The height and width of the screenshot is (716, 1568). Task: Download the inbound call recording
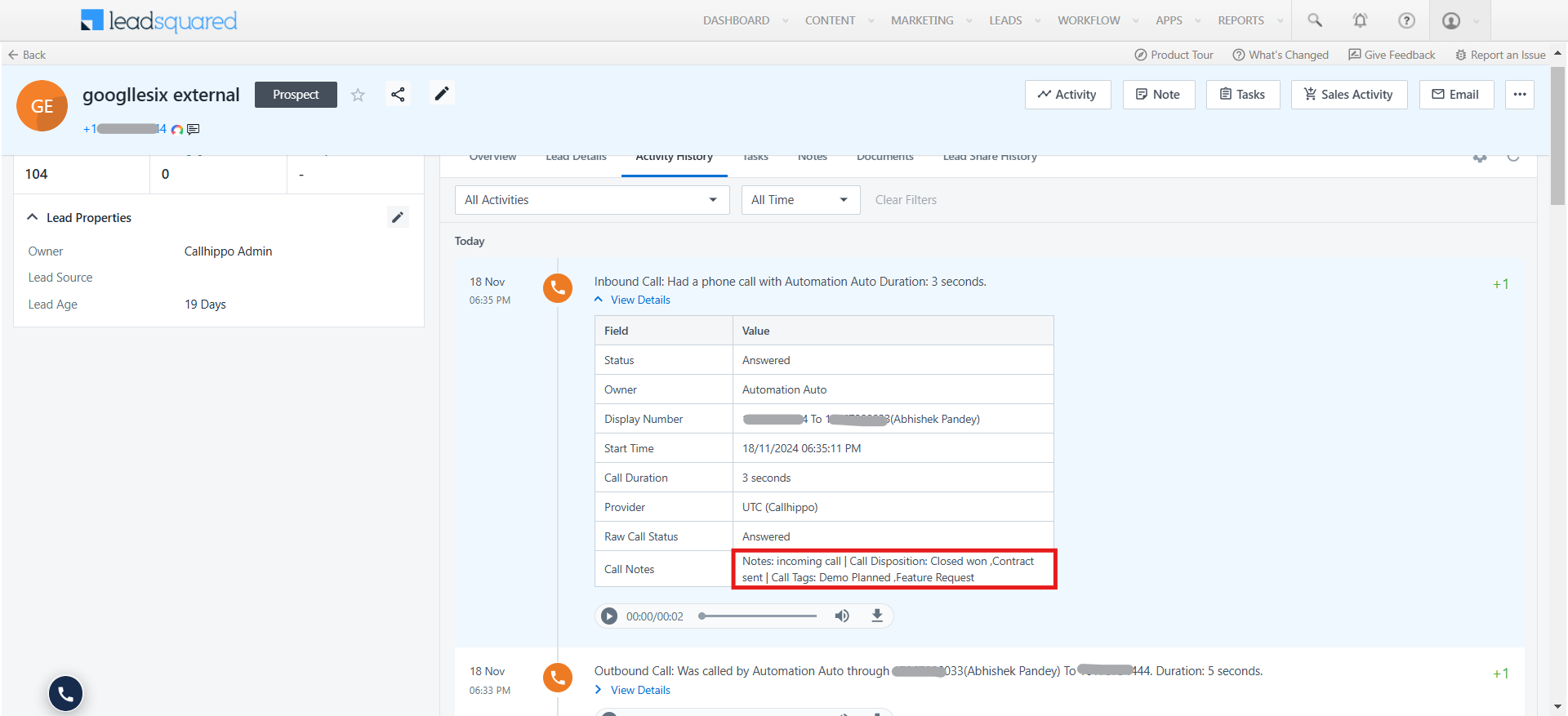coord(877,616)
